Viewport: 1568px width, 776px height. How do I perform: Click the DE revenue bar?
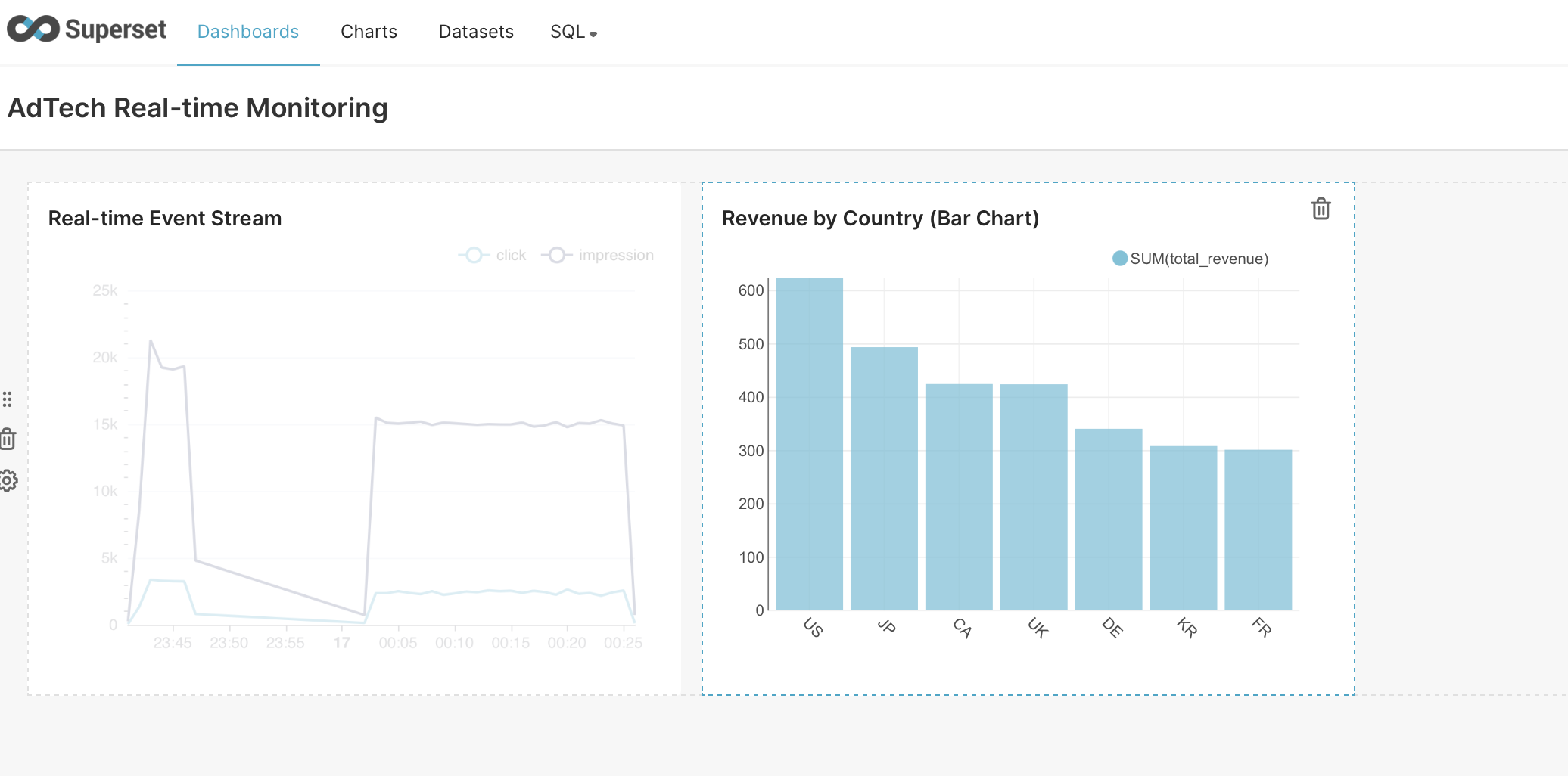(x=1109, y=520)
